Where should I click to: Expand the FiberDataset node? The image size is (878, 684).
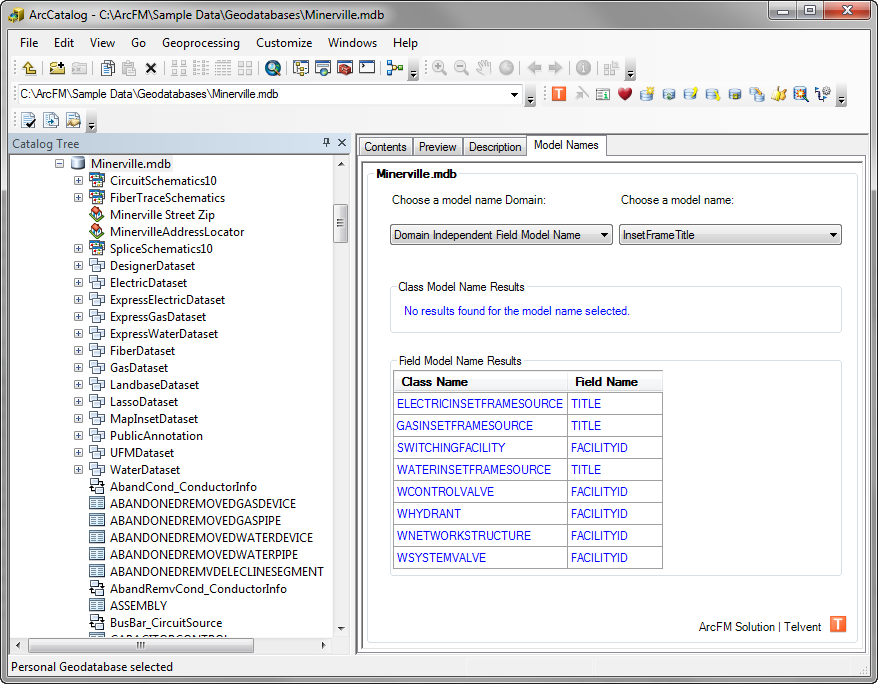[78, 351]
